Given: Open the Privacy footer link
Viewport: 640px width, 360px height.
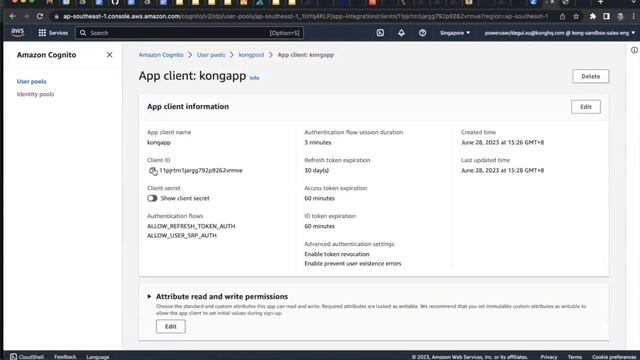Looking at the screenshot, I should pos(549,357).
